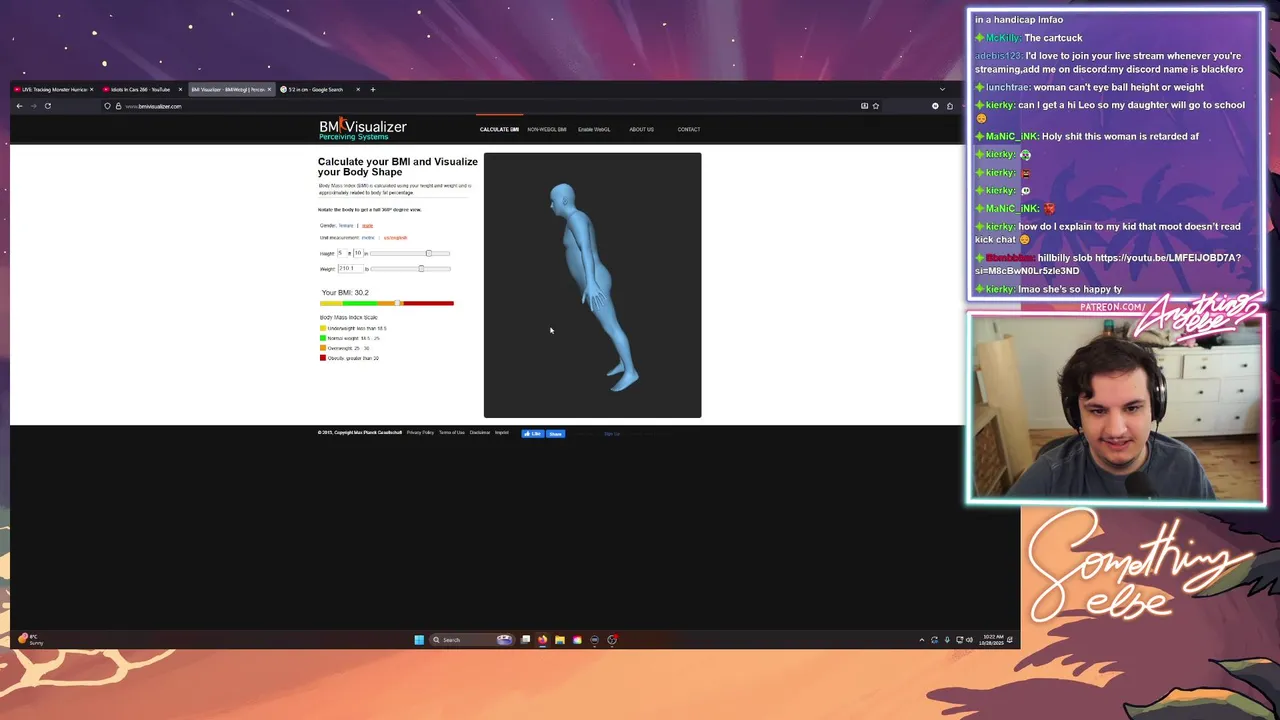Image resolution: width=1280 pixels, height=720 pixels.
Task: Open the Terms of Use footer link
Action: (x=452, y=433)
